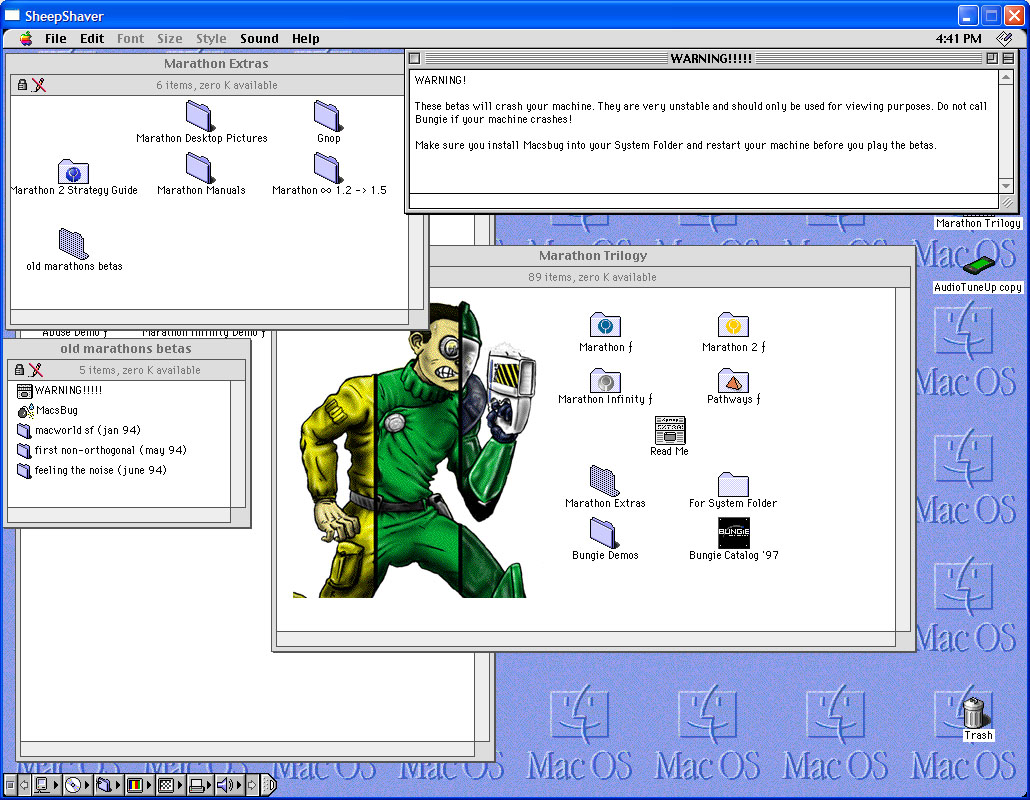Click the 4:41 PM menu bar clock

(x=958, y=39)
